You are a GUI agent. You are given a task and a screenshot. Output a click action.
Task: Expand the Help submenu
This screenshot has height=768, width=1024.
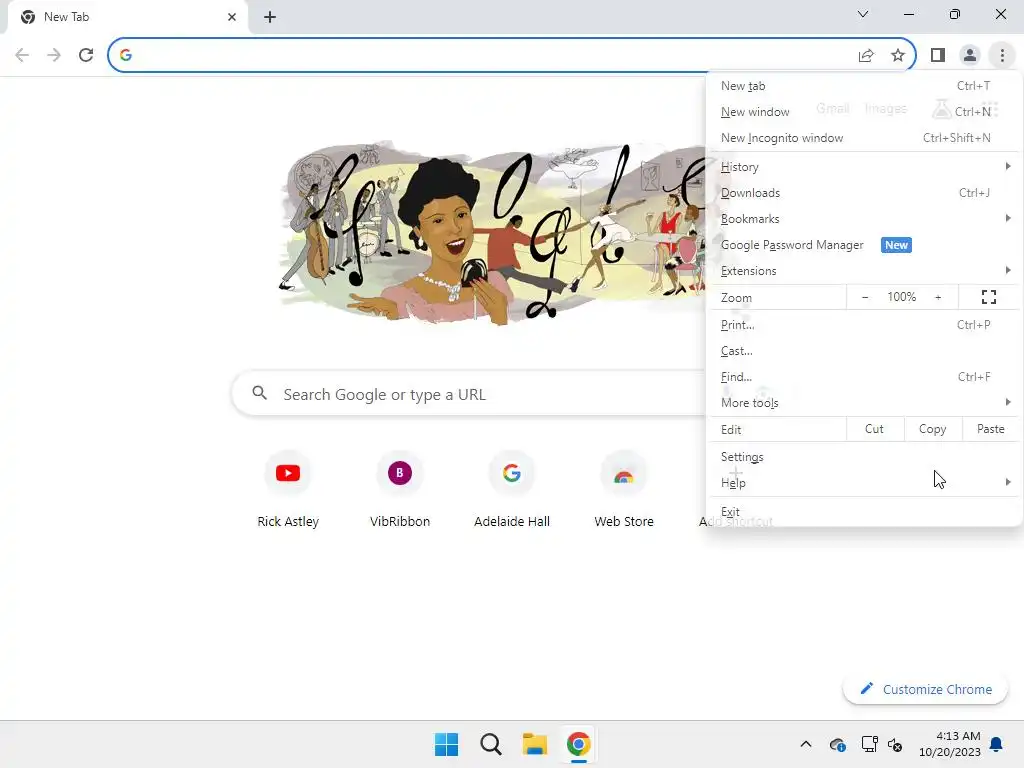tap(863, 483)
